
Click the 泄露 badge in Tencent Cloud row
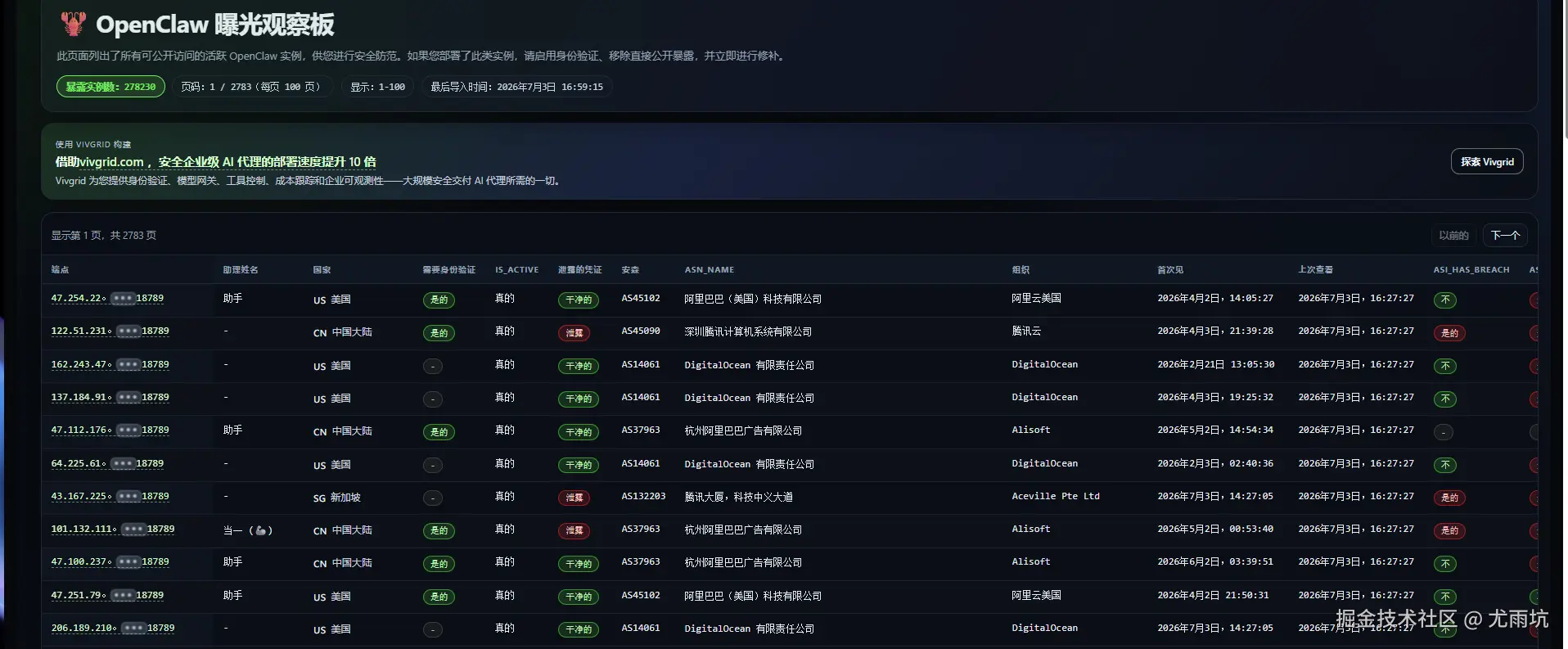pyautogui.click(x=574, y=333)
